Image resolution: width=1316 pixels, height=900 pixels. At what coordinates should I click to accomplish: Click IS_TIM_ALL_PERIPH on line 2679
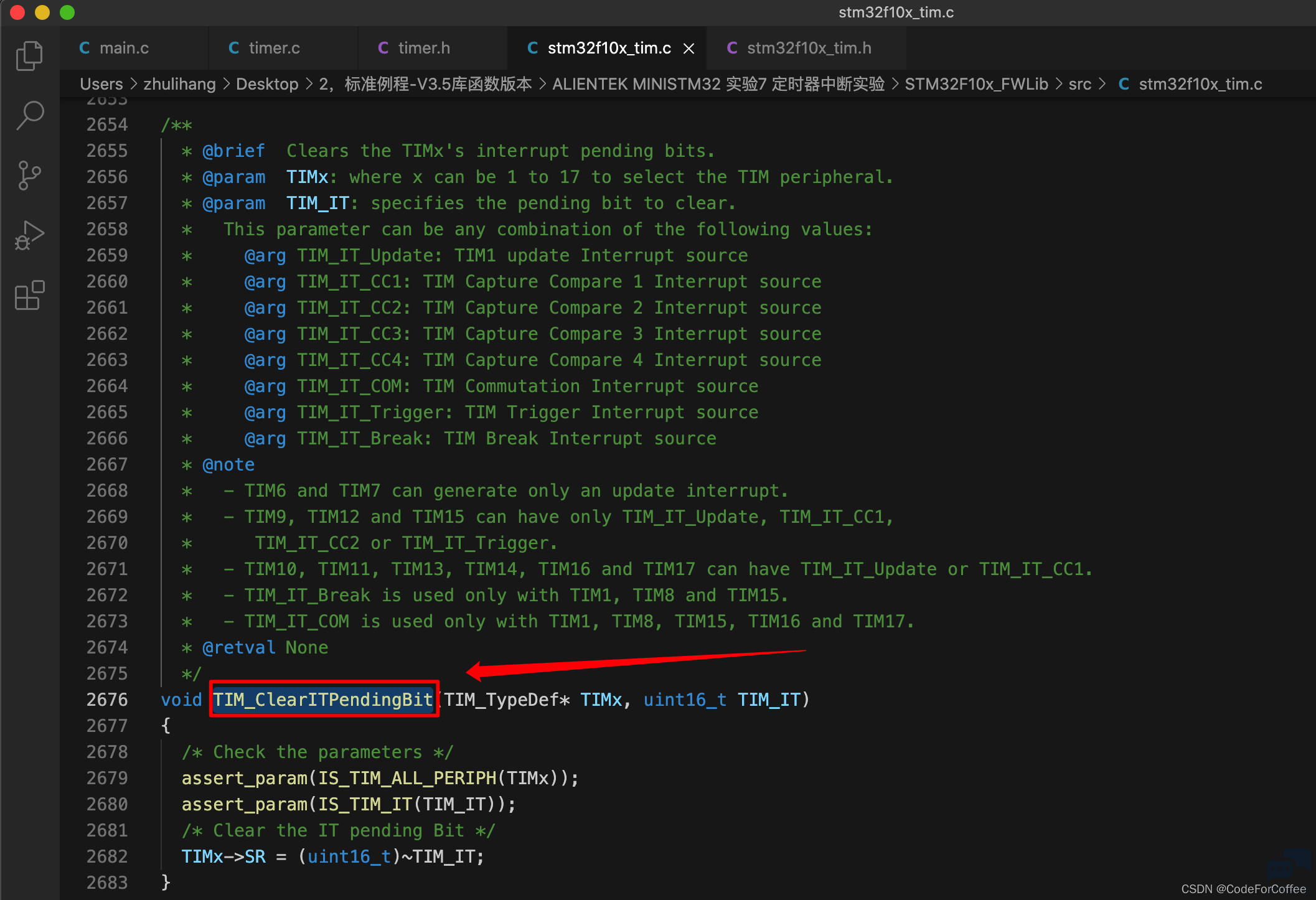coord(407,778)
